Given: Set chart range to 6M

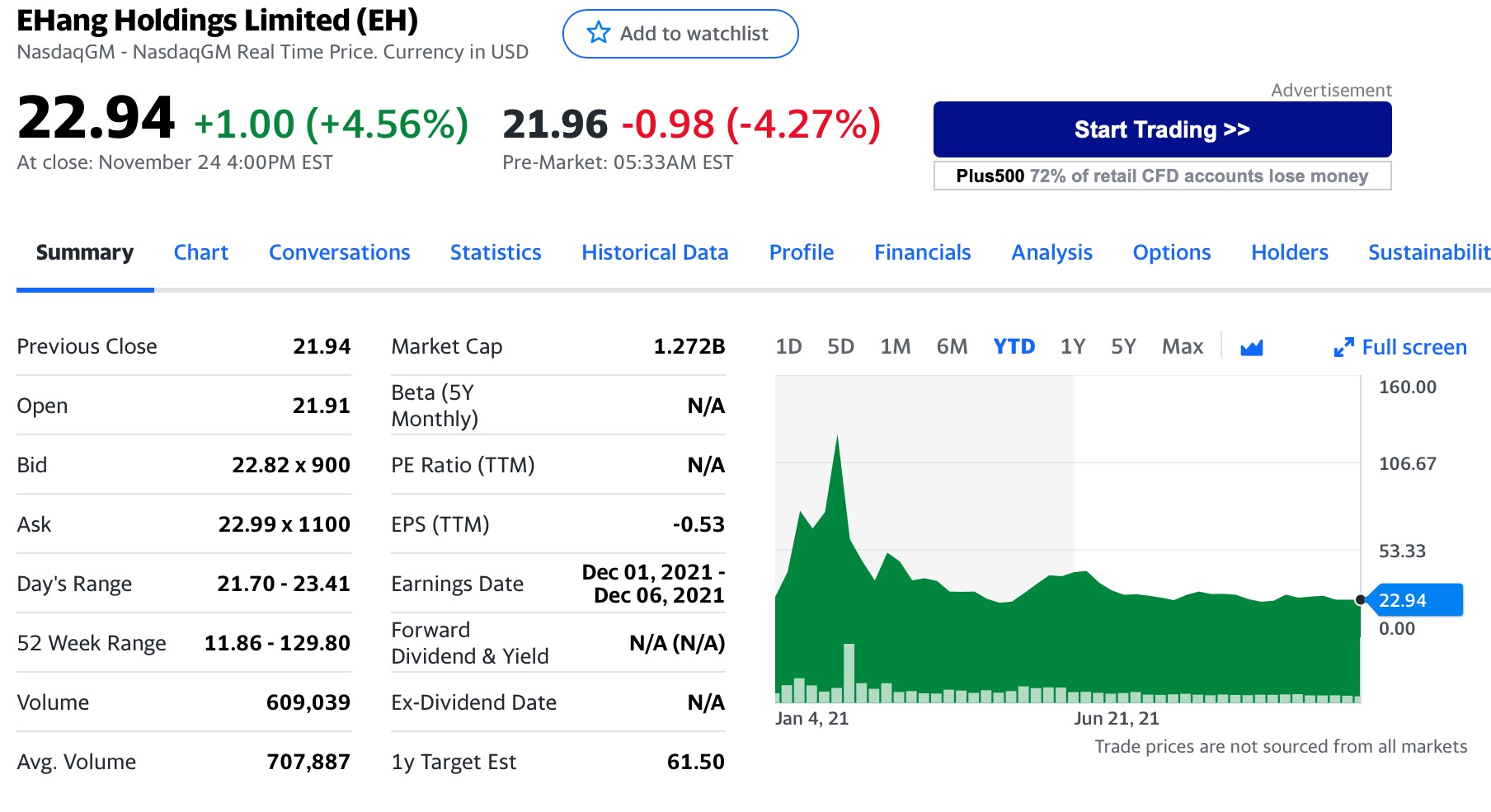Looking at the screenshot, I should [x=952, y=347].
